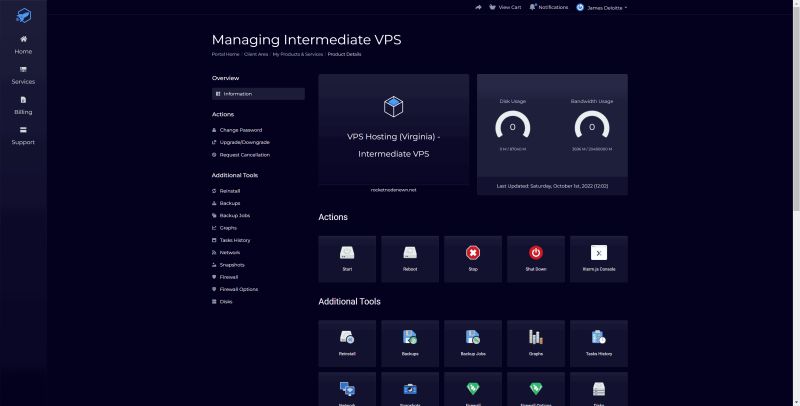Click My Products & Services breadcrumb

click(x=297, y=54)
